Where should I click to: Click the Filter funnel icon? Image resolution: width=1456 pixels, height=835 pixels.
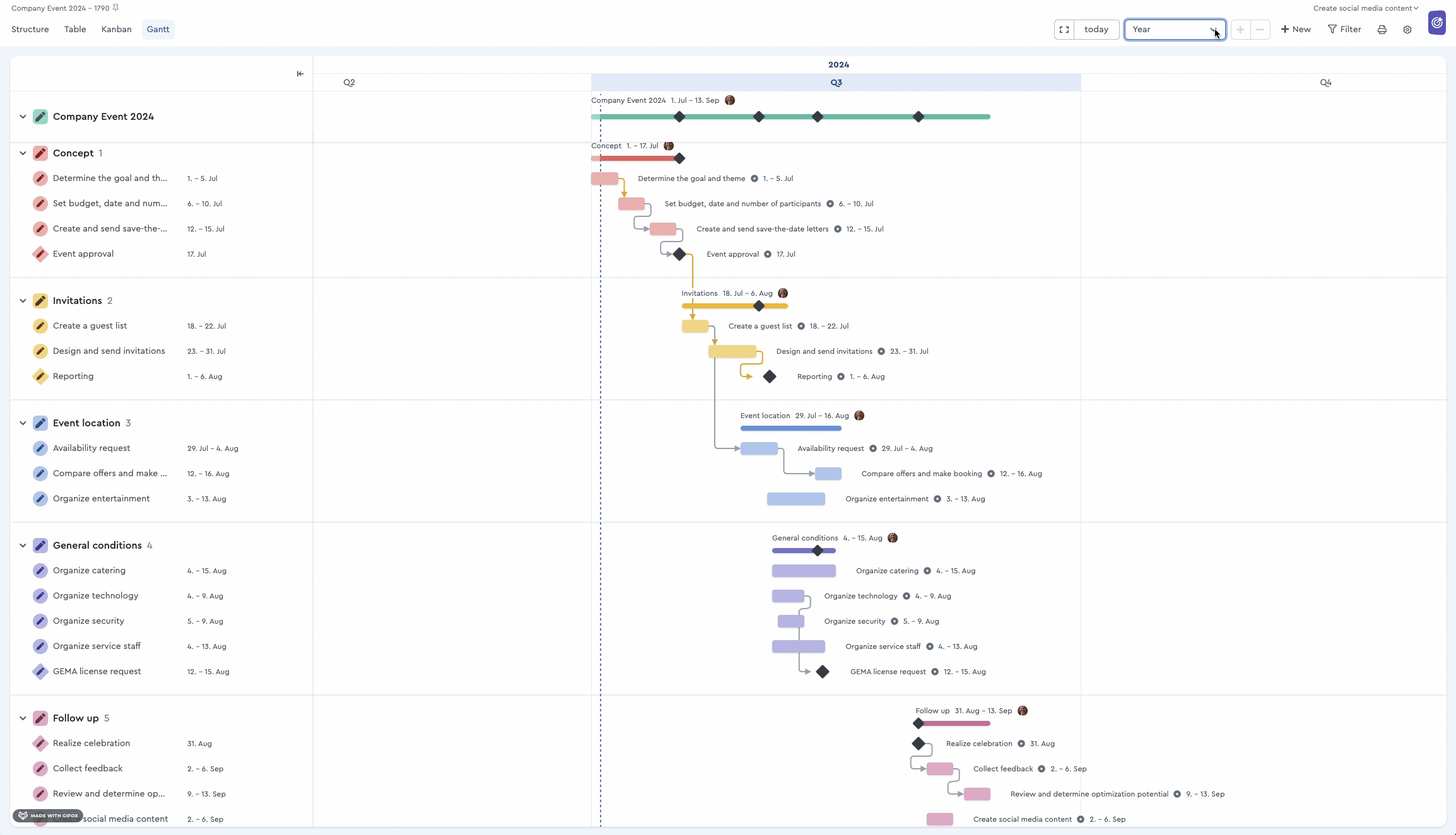[1332, 29]
